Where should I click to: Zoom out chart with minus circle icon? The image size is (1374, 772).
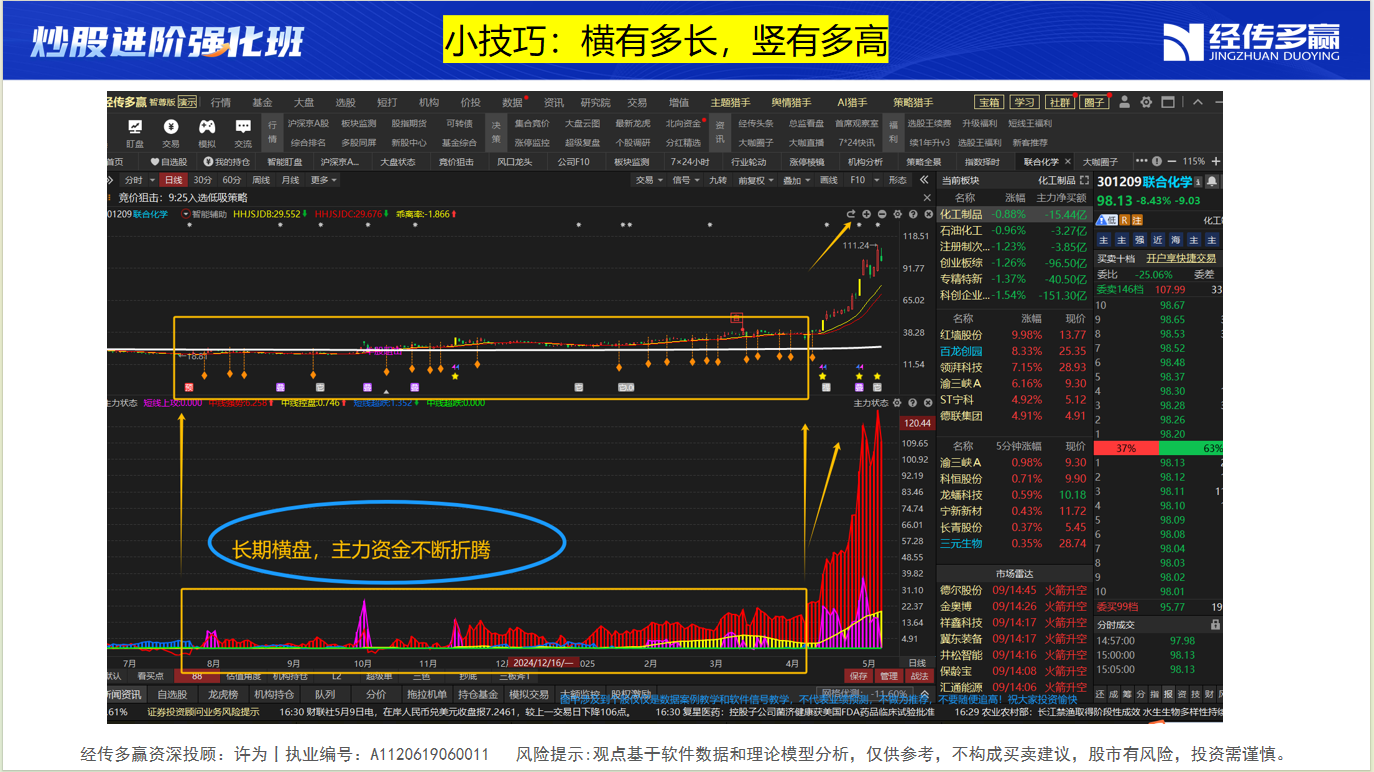882,214
